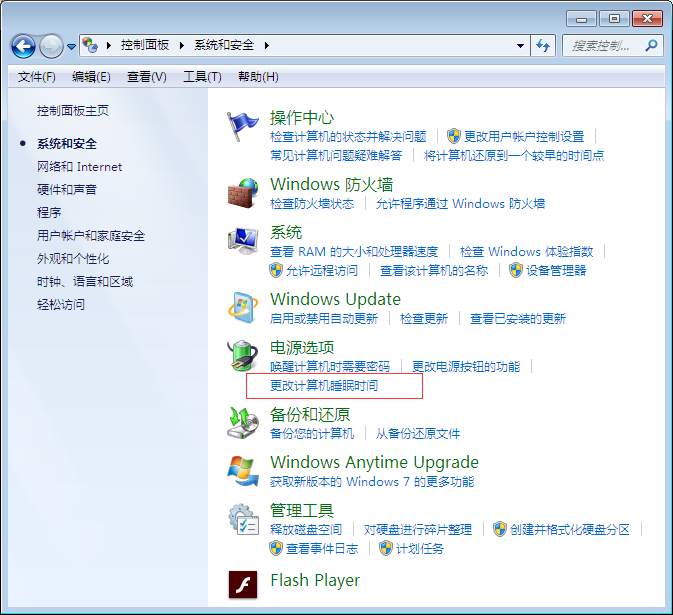Open the 工具(T) menu
Image resolution: width=673 pixels, height=615 pixels.
point(202,77)
